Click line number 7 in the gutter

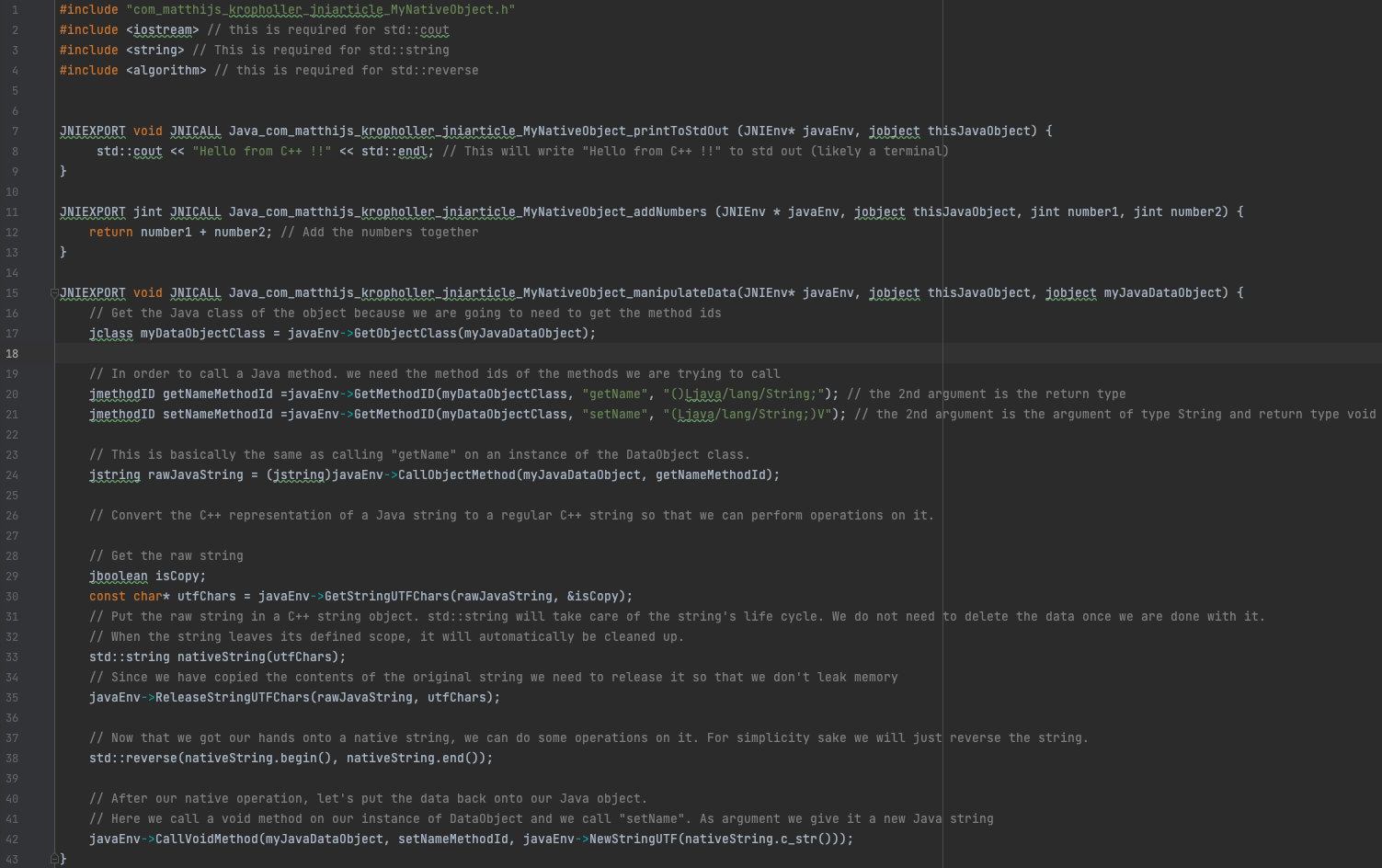(x=15, y=131)
